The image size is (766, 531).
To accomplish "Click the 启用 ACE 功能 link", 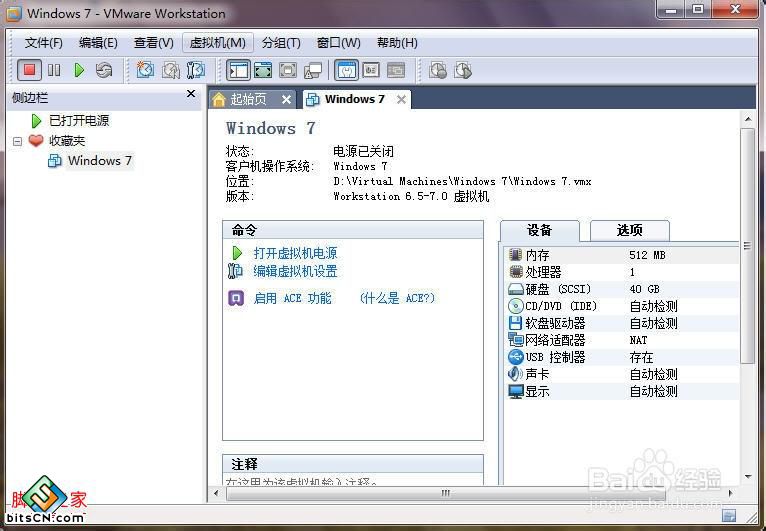I will point(292,298).
